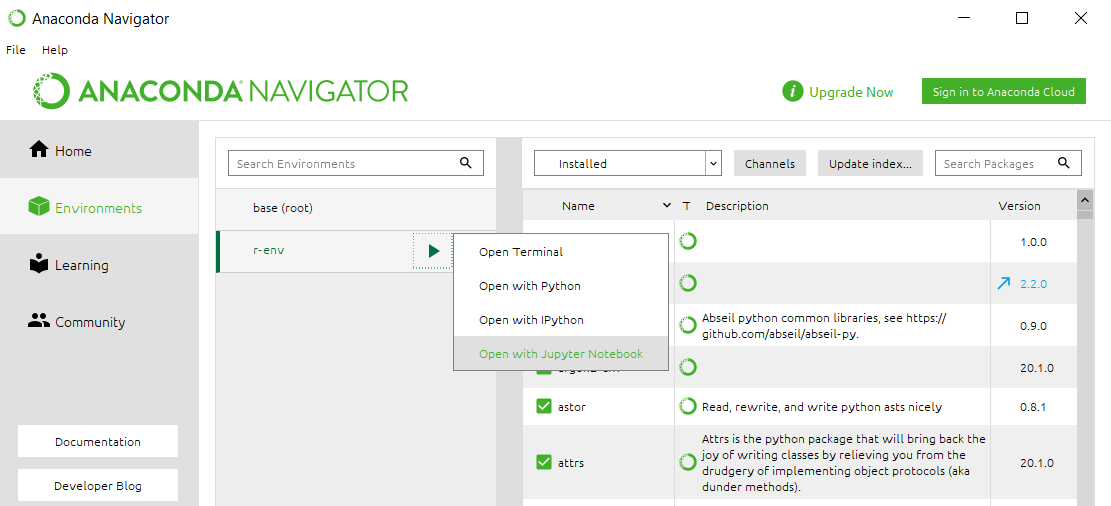Click the package type icon in the astor row

688,406
